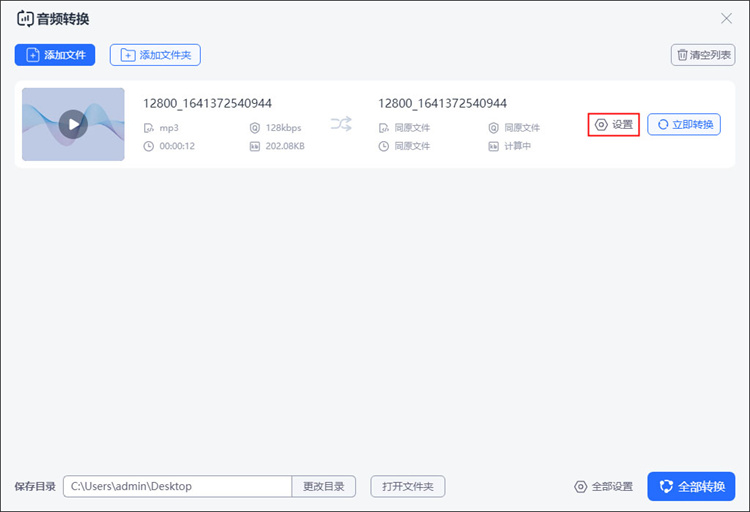Click the shuffle convert arrow icon
Image resolution: width=750 pixels, height=512 pixels.
click(341, 124)
